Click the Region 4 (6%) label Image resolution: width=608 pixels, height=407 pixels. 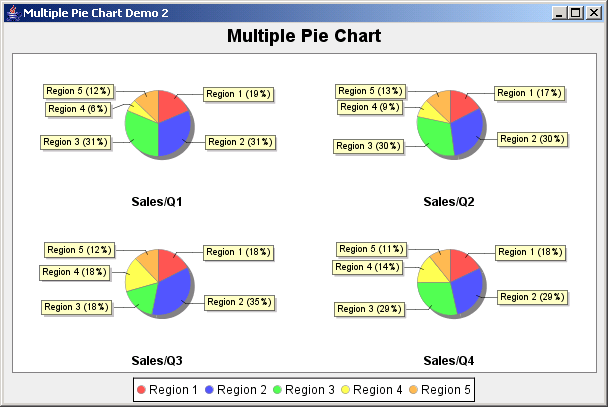(77, 109)
